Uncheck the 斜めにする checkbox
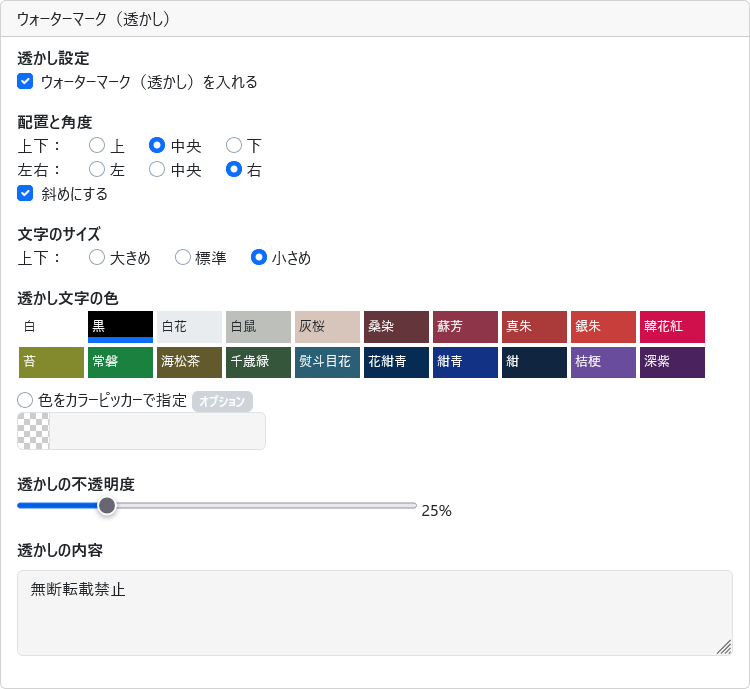The image size is (750, 689). click(26, 194)
